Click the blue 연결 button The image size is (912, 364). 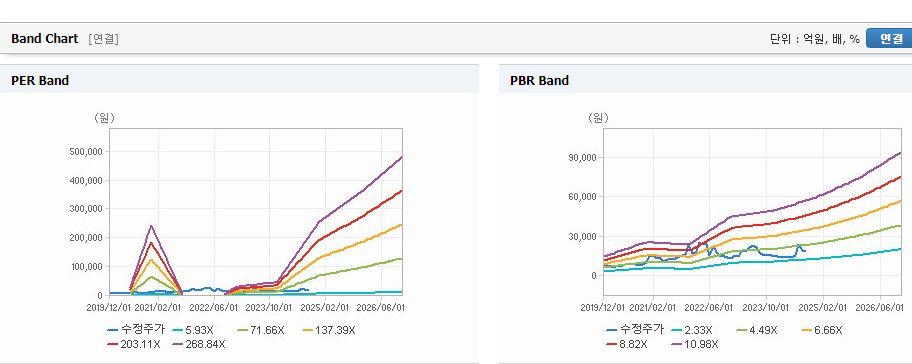[x=889, y=38]
